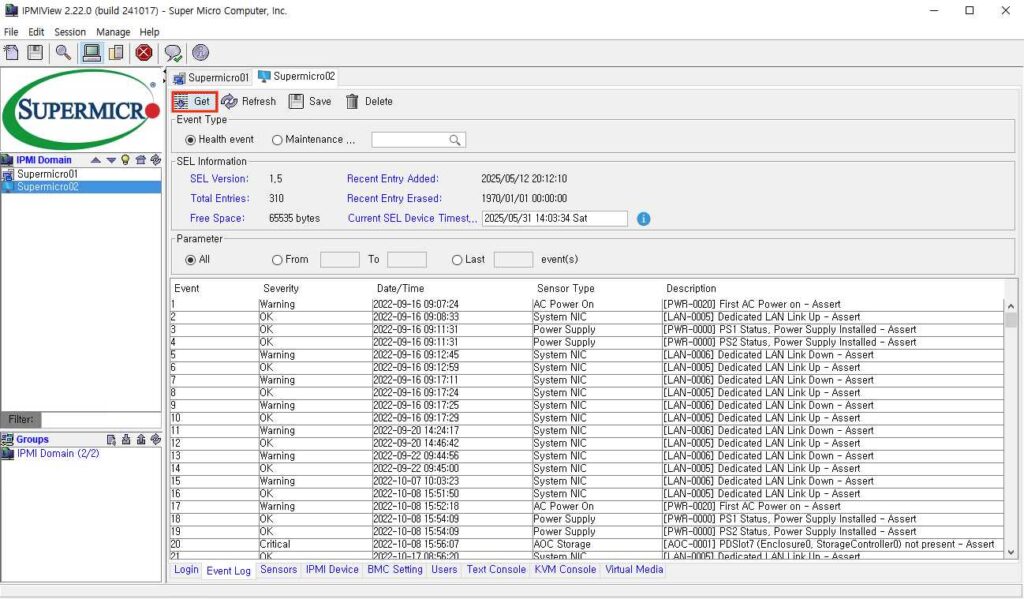This screenshot has height=599, width=1024.
Task: Click the Severity column header
Action: click(281, 289)
